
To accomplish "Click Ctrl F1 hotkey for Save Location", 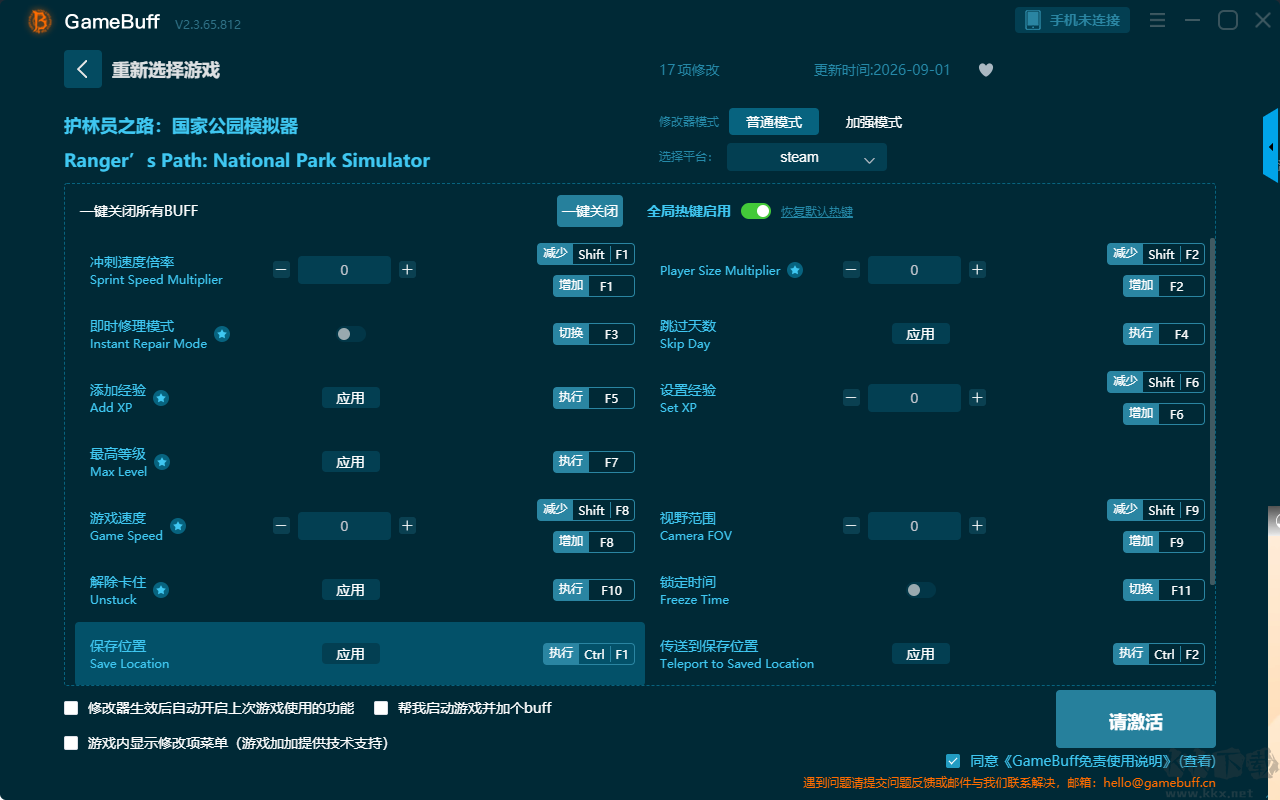I will (x=589, y=654).
